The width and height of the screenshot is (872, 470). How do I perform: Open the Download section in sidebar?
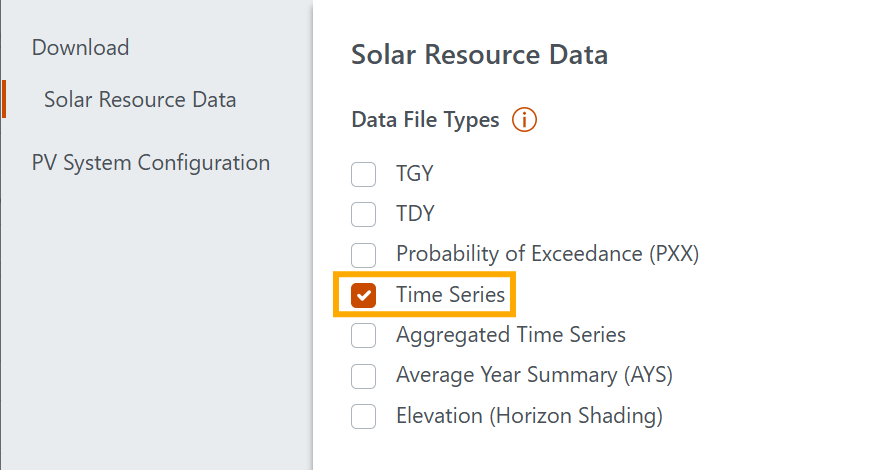point(80,47)
